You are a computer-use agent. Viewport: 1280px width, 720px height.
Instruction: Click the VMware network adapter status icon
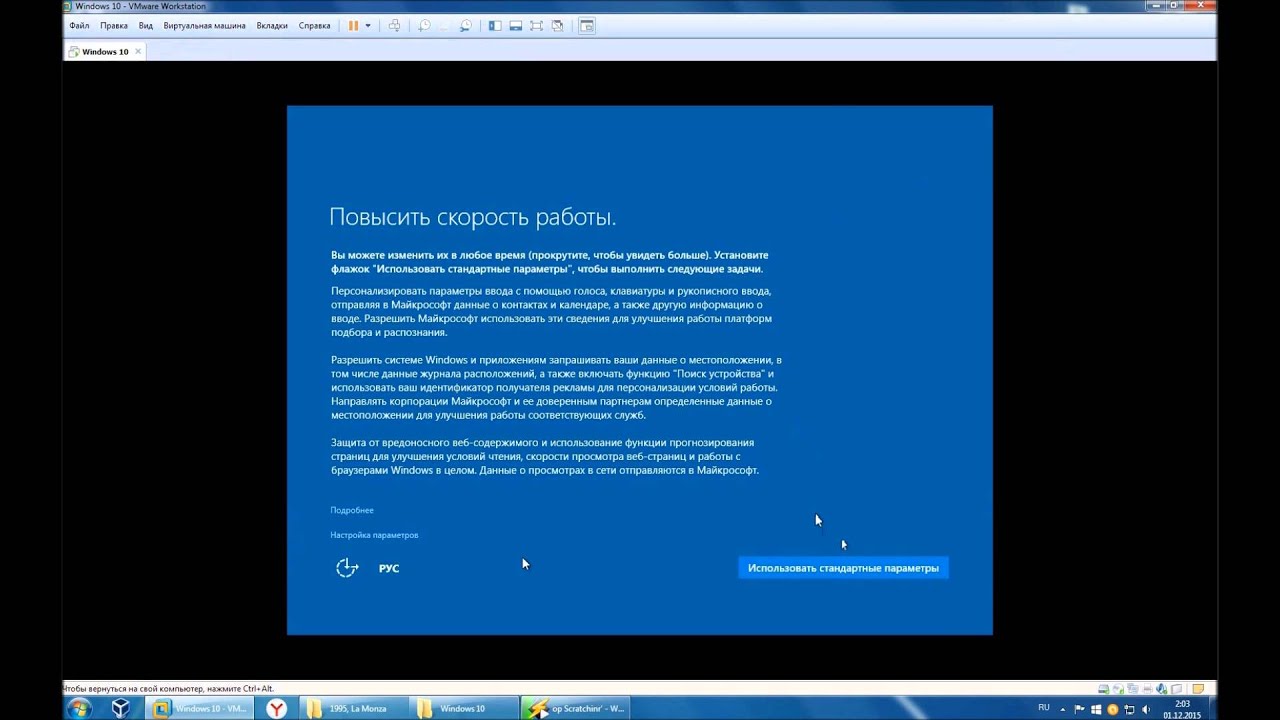coord(1132,689)
